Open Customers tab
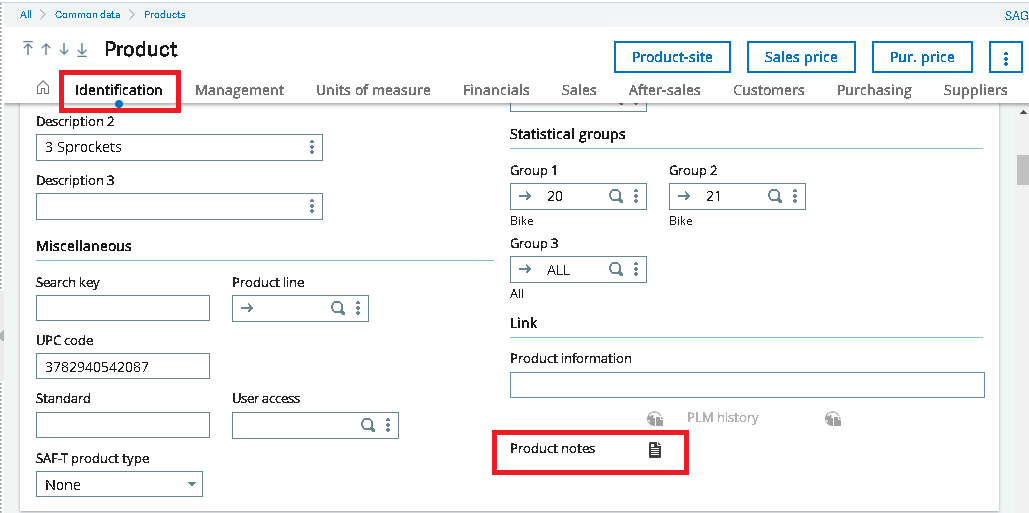 pyautogui.click(x=768, y=90)
